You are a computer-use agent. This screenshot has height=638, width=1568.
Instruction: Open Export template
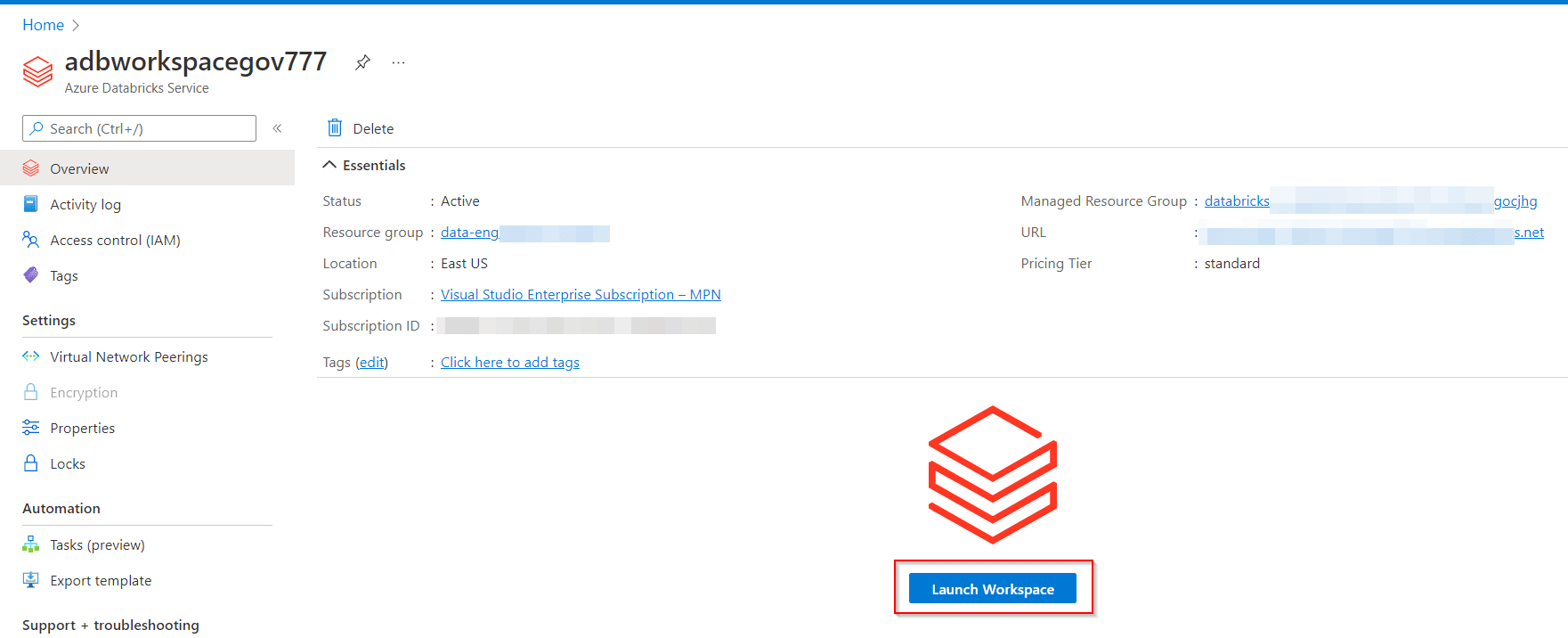click(x=101, y=580)
